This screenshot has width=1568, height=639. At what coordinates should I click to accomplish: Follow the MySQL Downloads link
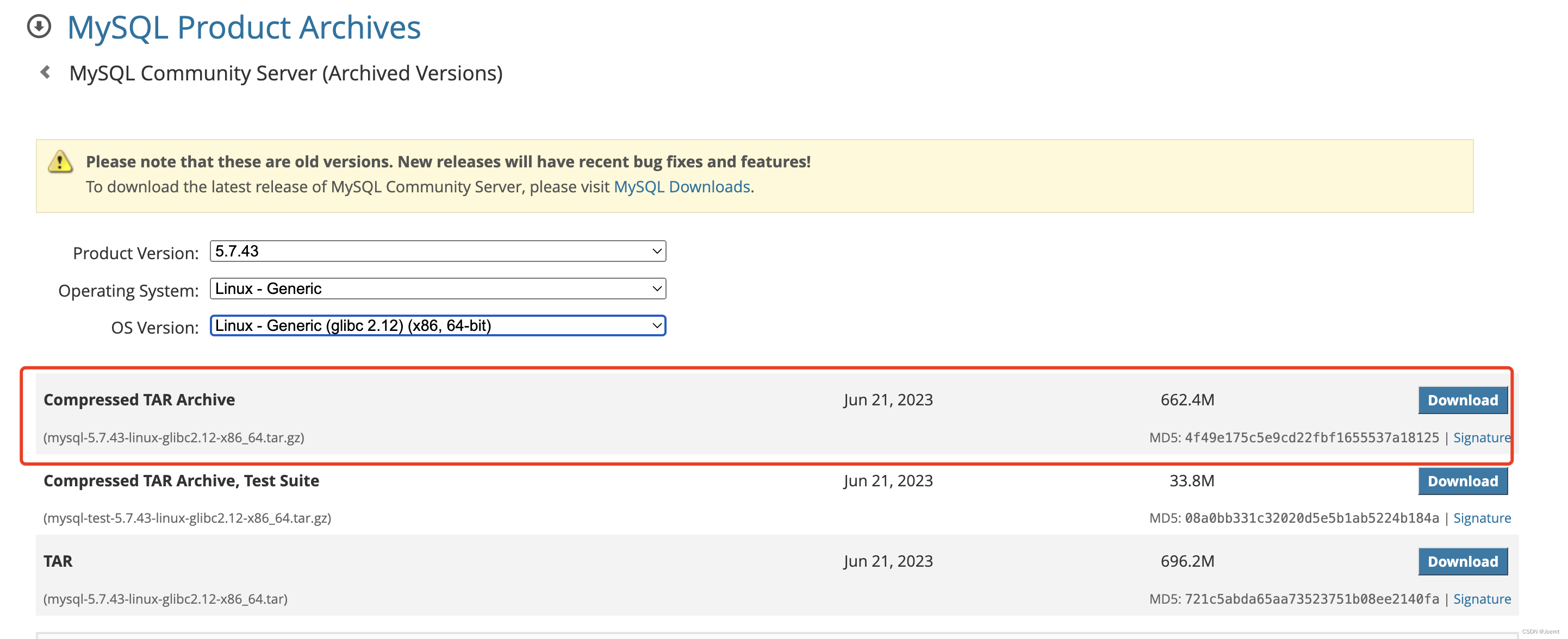click(x=682, y=186)
